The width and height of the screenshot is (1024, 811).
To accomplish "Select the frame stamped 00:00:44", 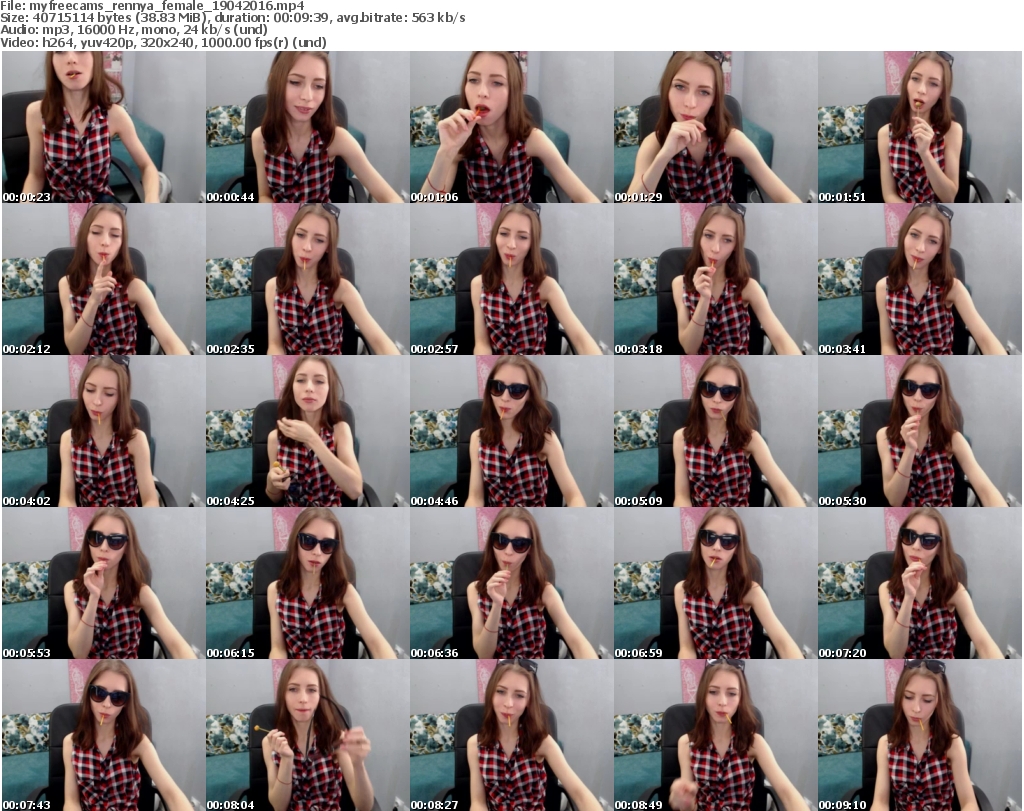I will click(308, 127).
